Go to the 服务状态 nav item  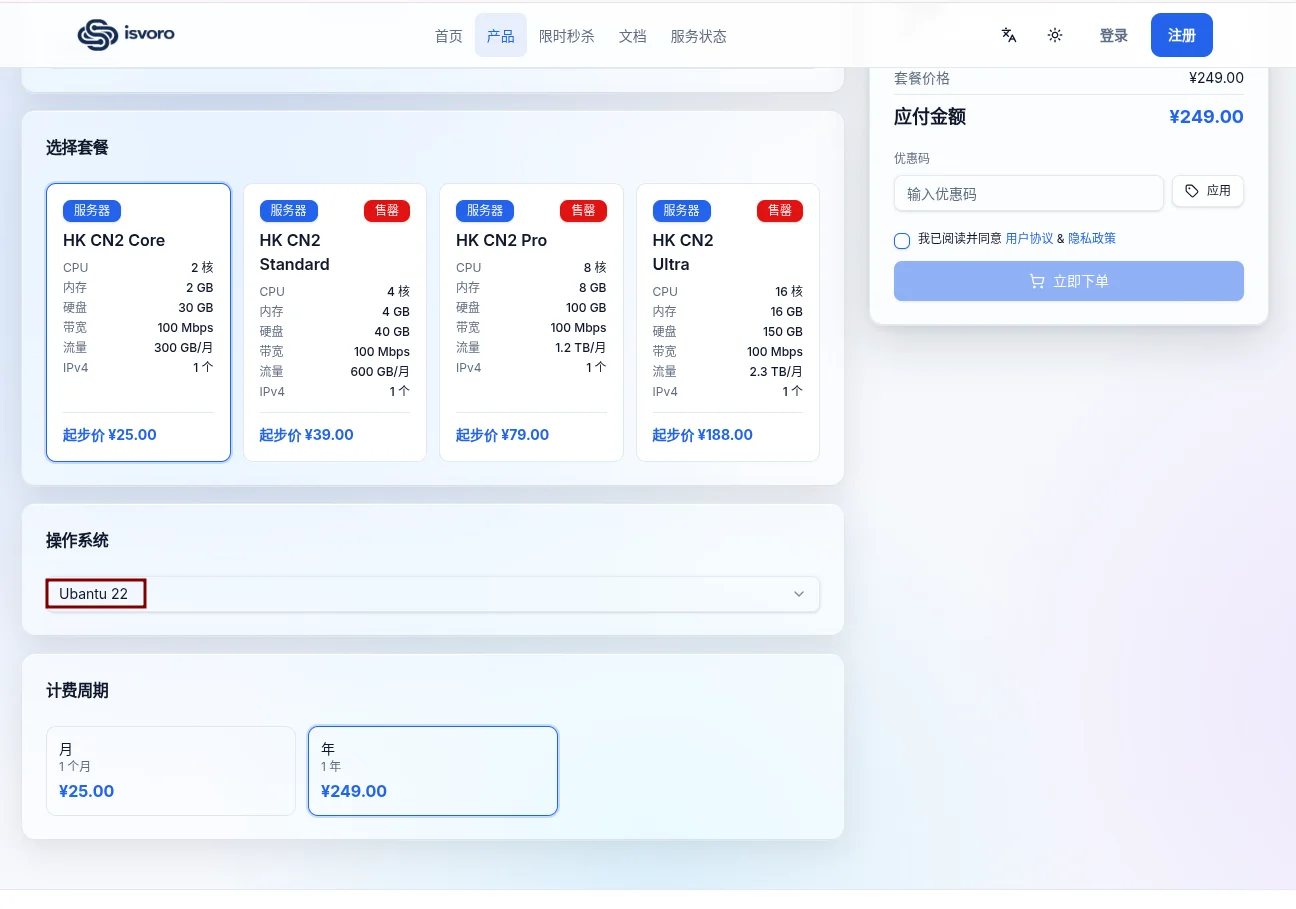699,36
